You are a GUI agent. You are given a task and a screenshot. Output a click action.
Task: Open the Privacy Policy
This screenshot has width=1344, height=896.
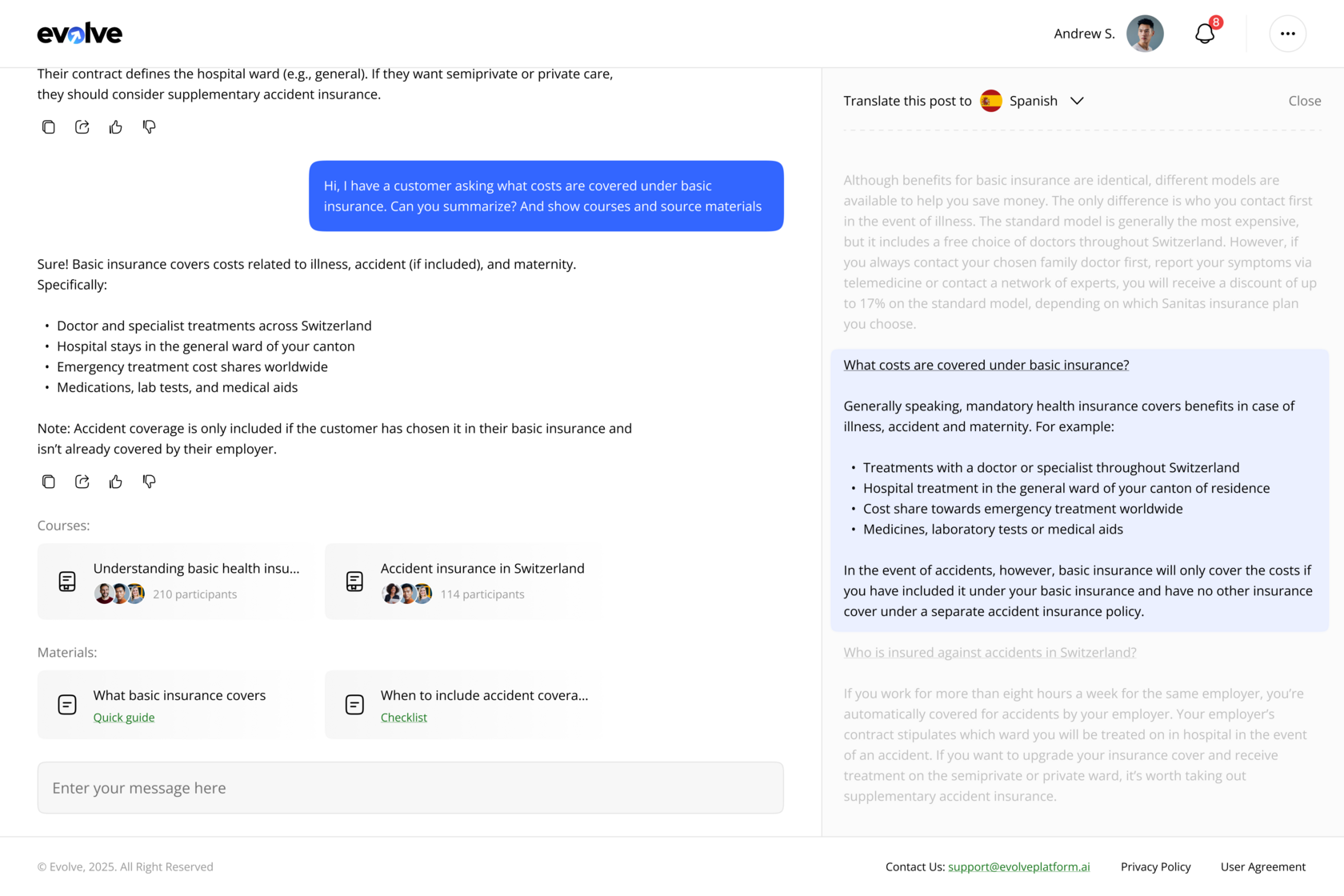tap(1155, 866)
